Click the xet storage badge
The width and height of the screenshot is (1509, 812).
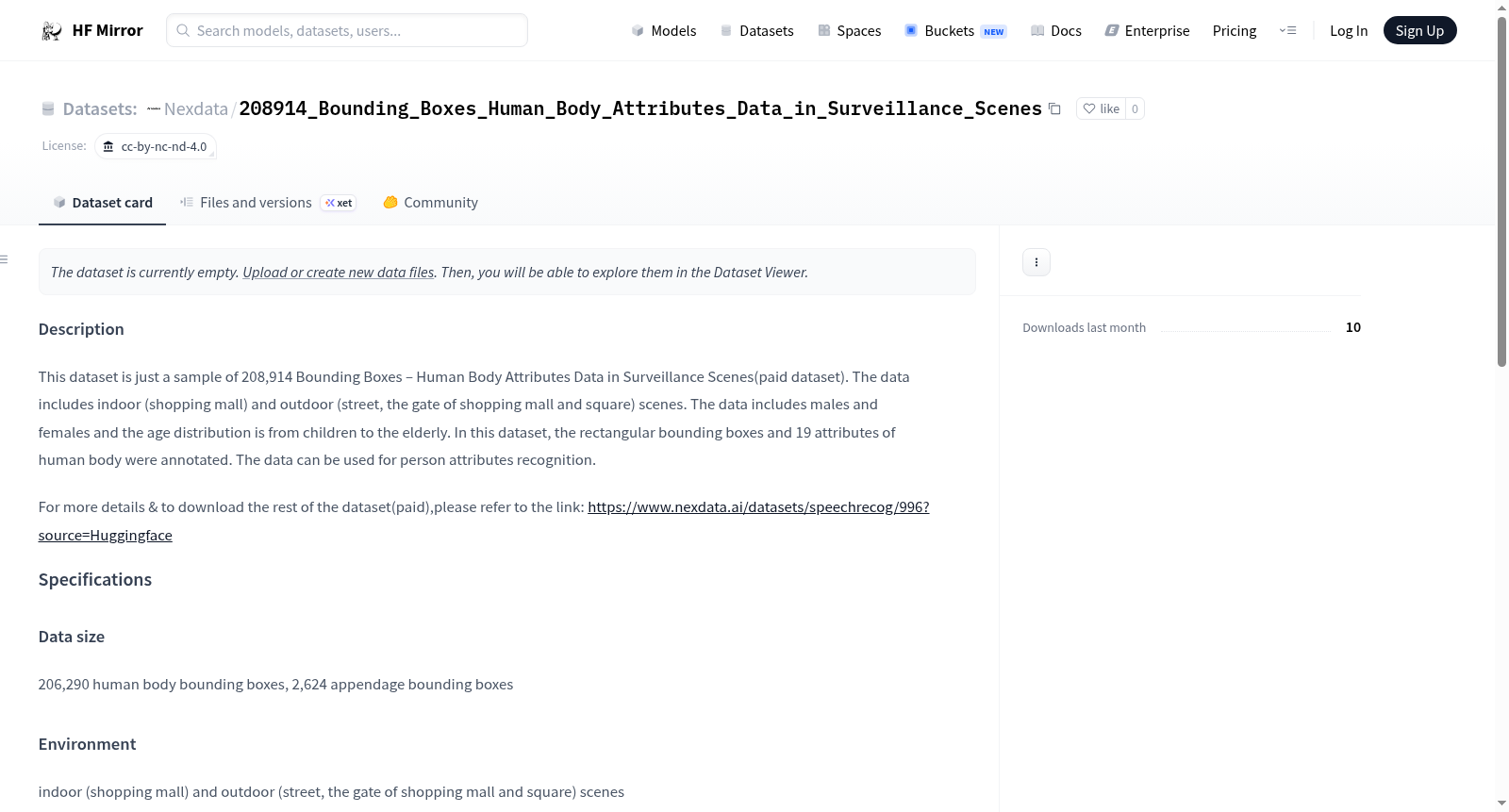tap(339, 203)
